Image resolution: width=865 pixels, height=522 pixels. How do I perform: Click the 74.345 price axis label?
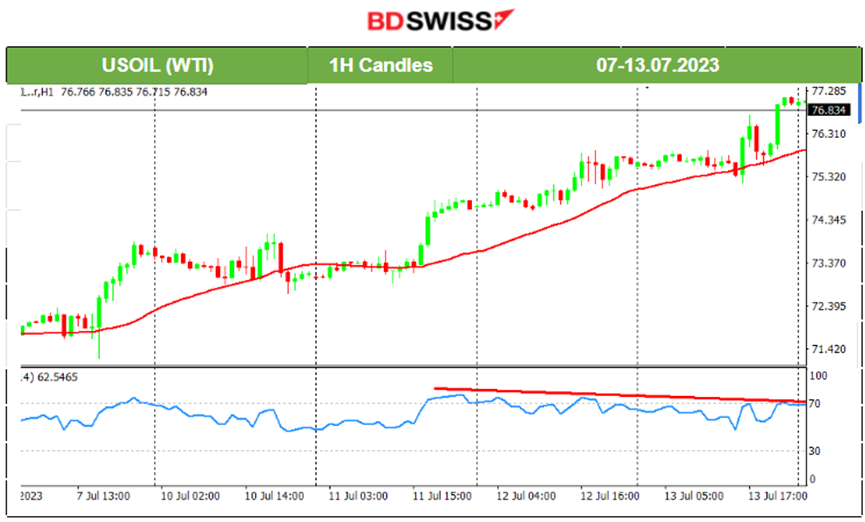pos(831,220)
